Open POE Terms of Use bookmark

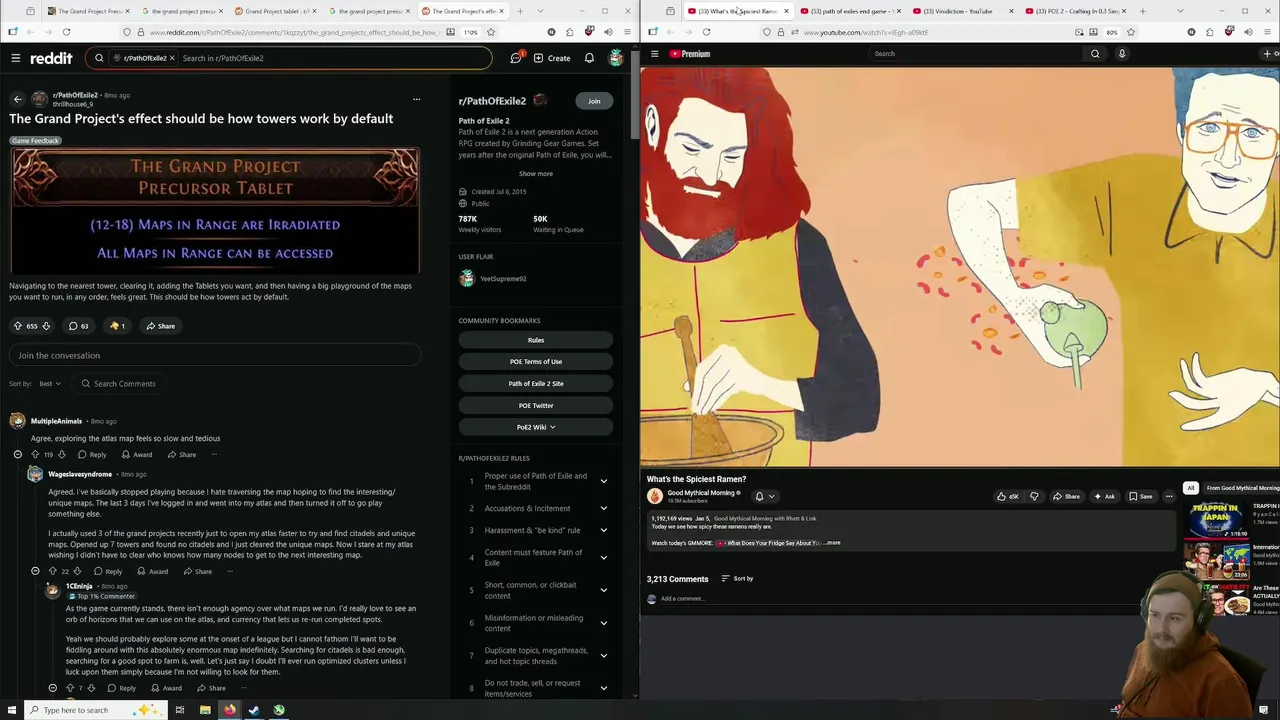point(536,362)
